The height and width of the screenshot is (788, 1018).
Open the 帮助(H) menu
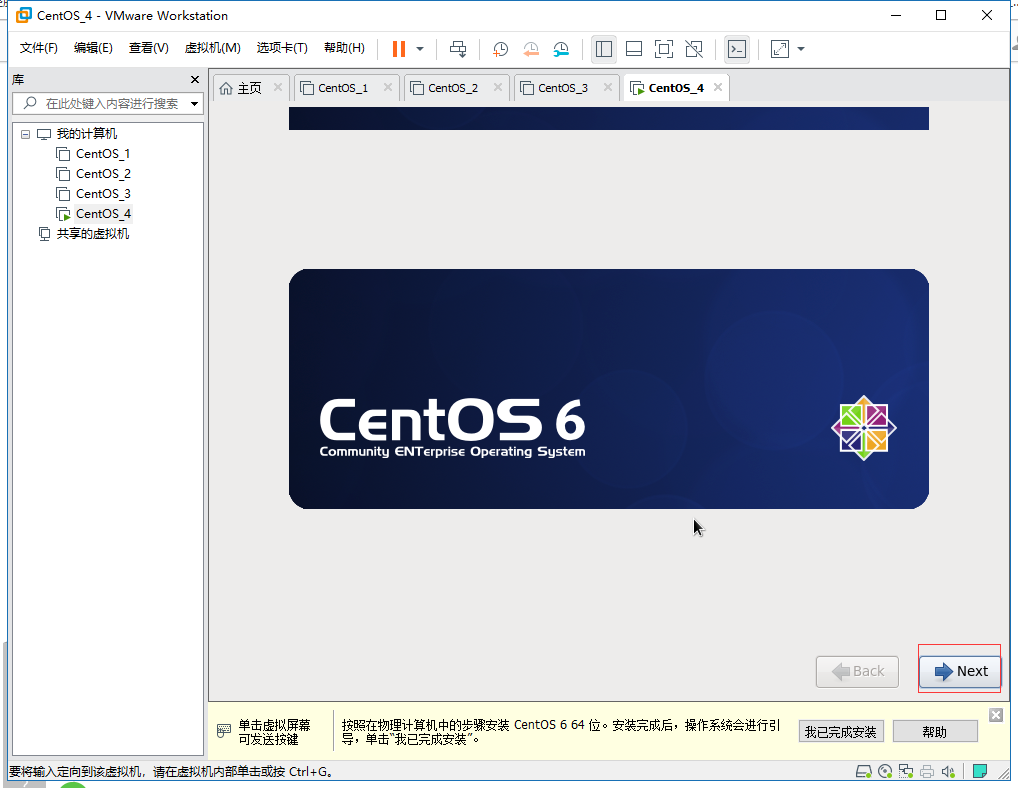click(344, 48)
